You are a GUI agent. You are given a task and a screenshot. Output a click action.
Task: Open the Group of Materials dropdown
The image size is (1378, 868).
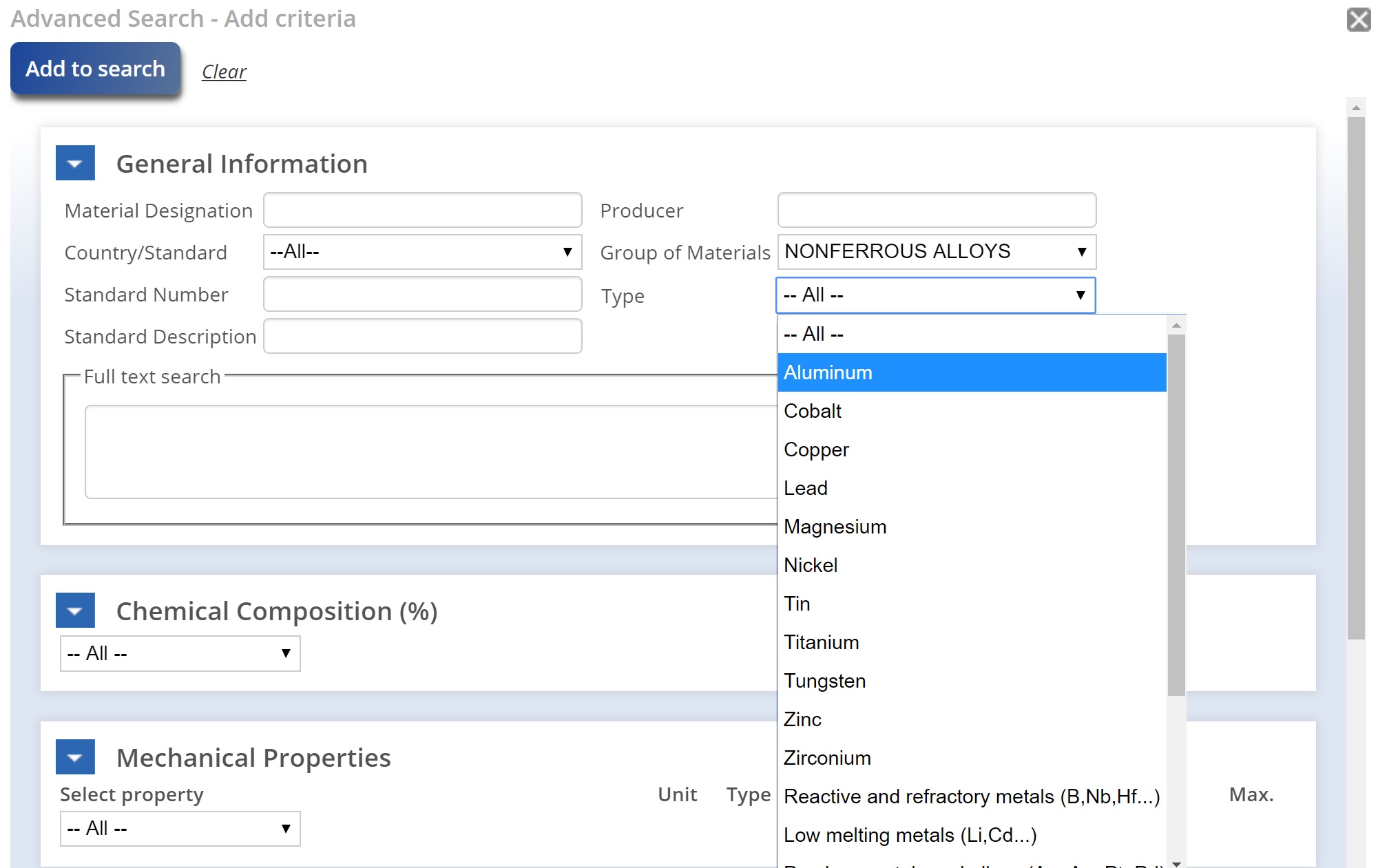coord(936,252)
